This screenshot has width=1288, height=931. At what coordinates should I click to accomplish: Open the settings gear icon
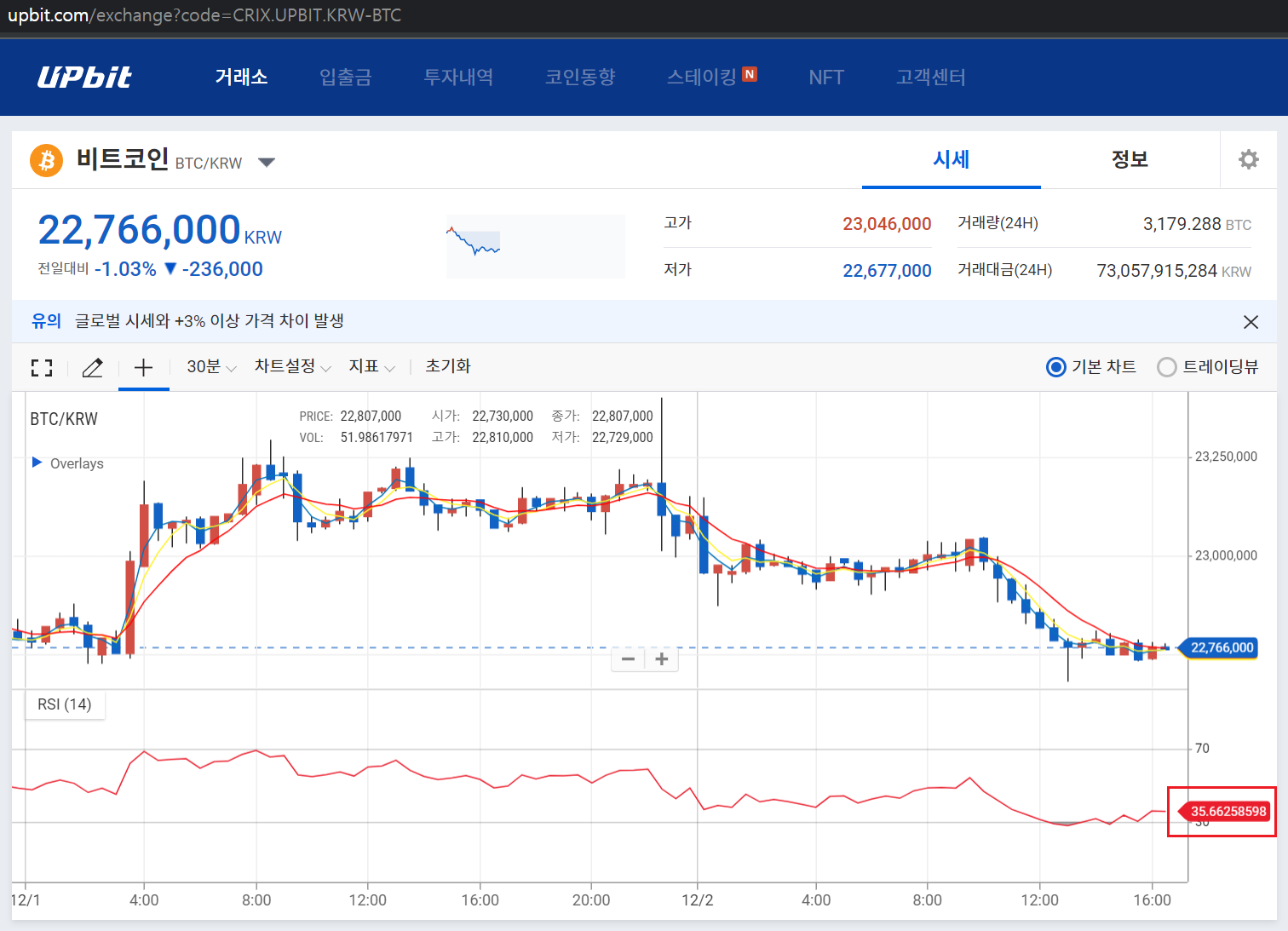[x=1249, y=159]
